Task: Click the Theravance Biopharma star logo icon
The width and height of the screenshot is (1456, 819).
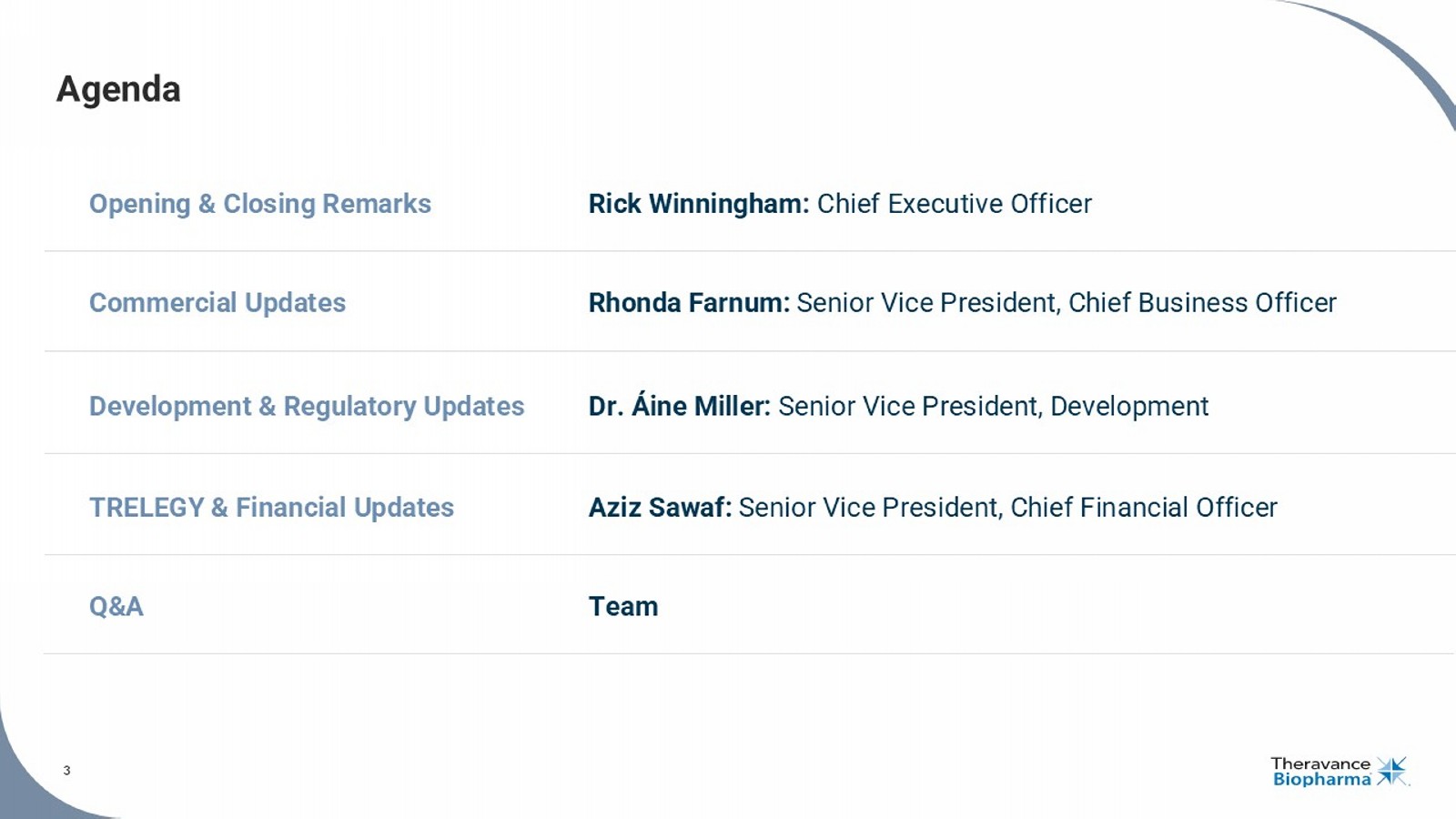Action: point(1391,771)
